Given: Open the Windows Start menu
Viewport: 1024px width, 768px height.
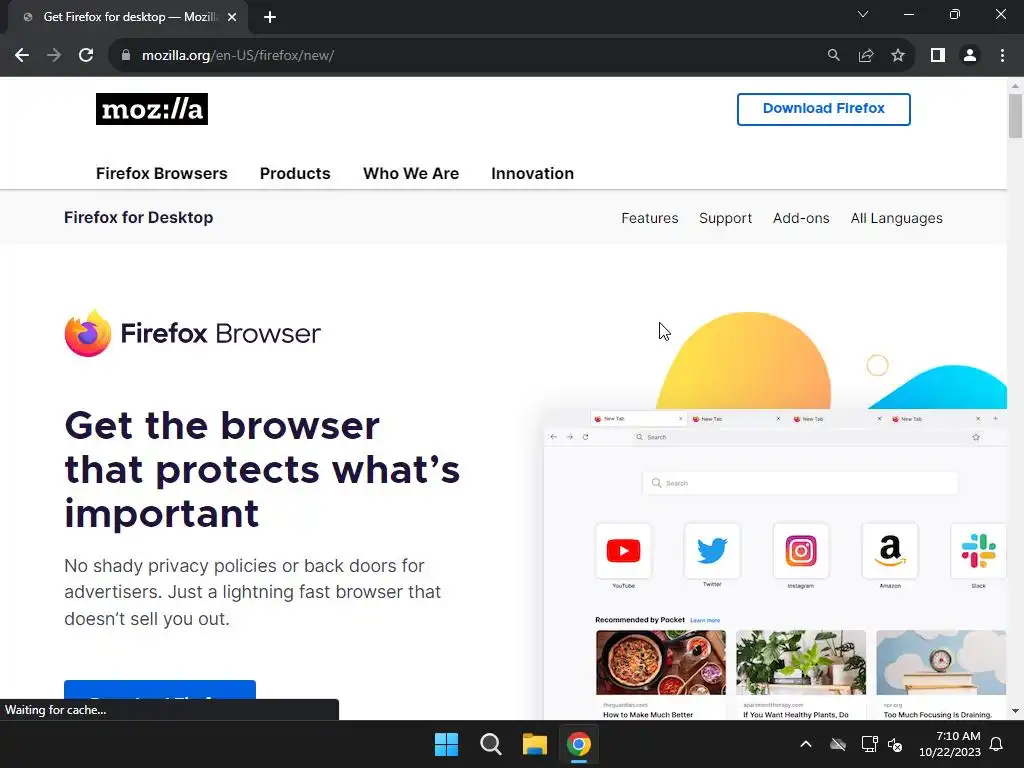Looking at the screenshot, I should [447, 744].
